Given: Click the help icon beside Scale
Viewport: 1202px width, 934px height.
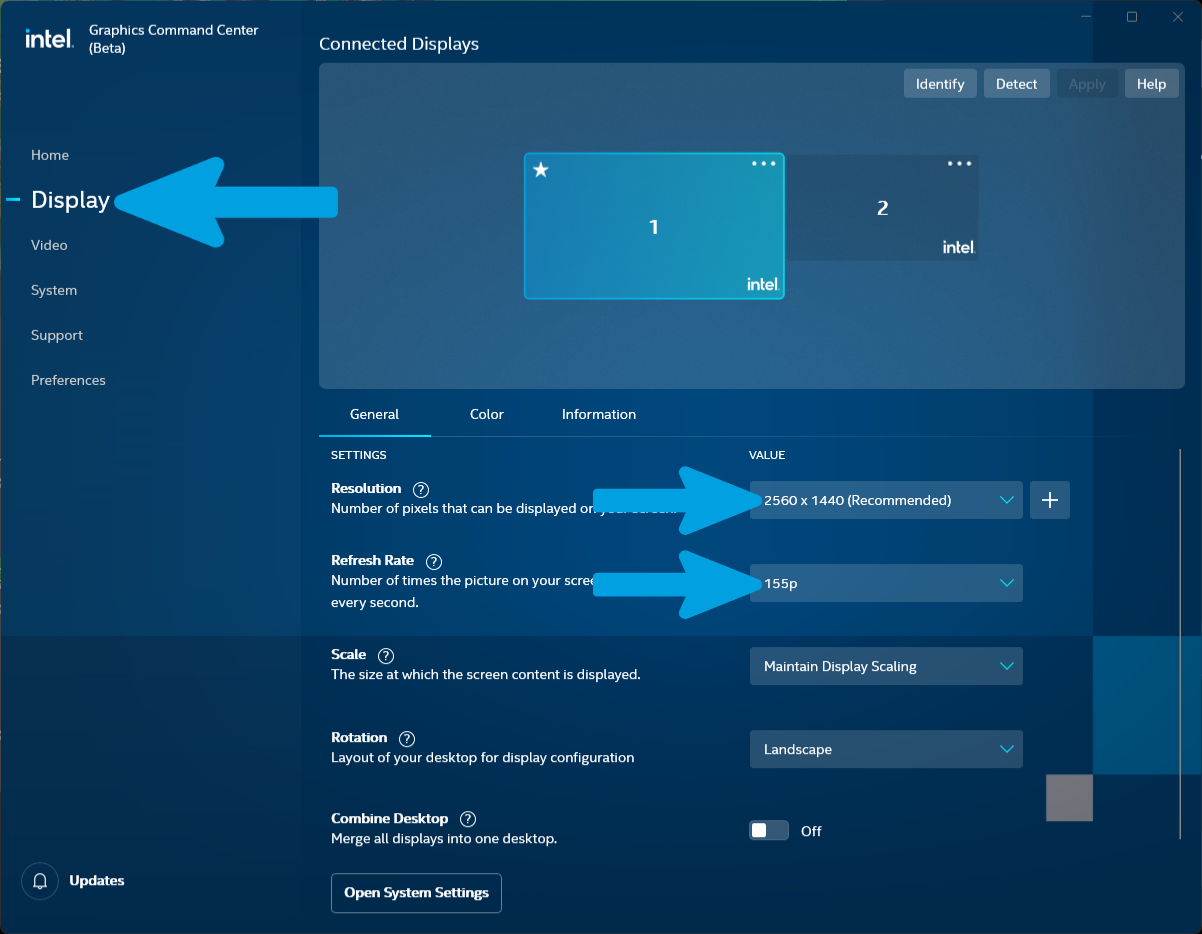Looking at the screenshot, I should pyautogui.click(x=386, y=656).
